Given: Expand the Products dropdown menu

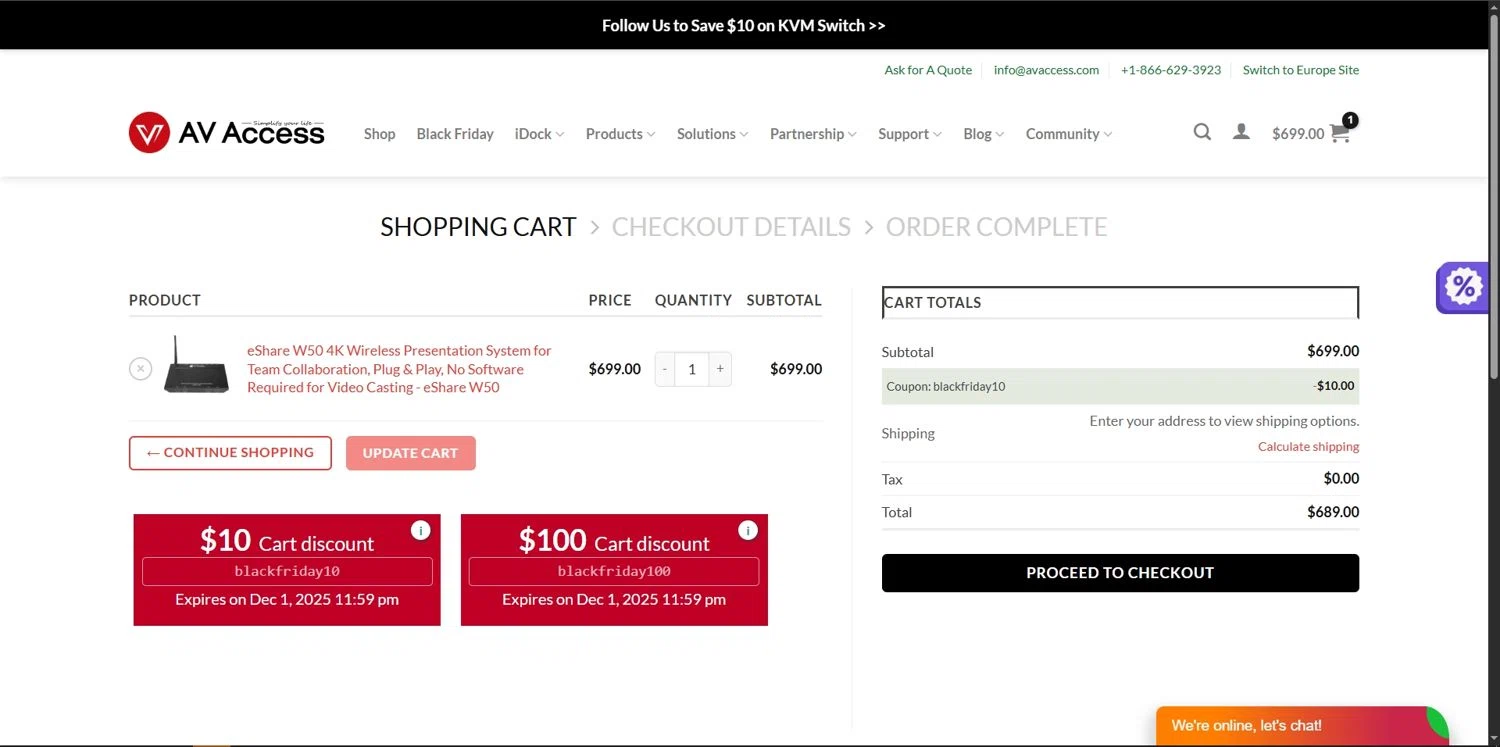Looking at the screenshot, I should click(x=620, y=134).
